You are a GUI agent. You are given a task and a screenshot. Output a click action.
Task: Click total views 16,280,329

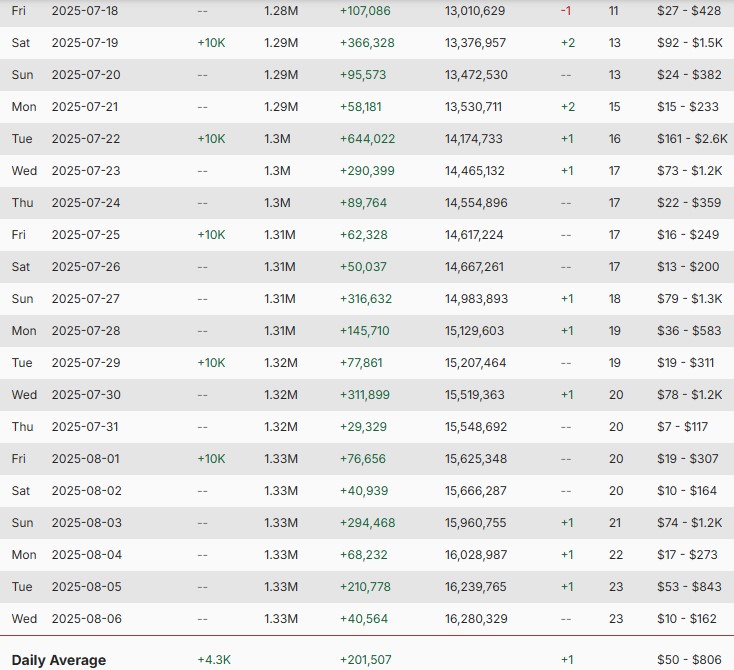[x=476, y=618]
